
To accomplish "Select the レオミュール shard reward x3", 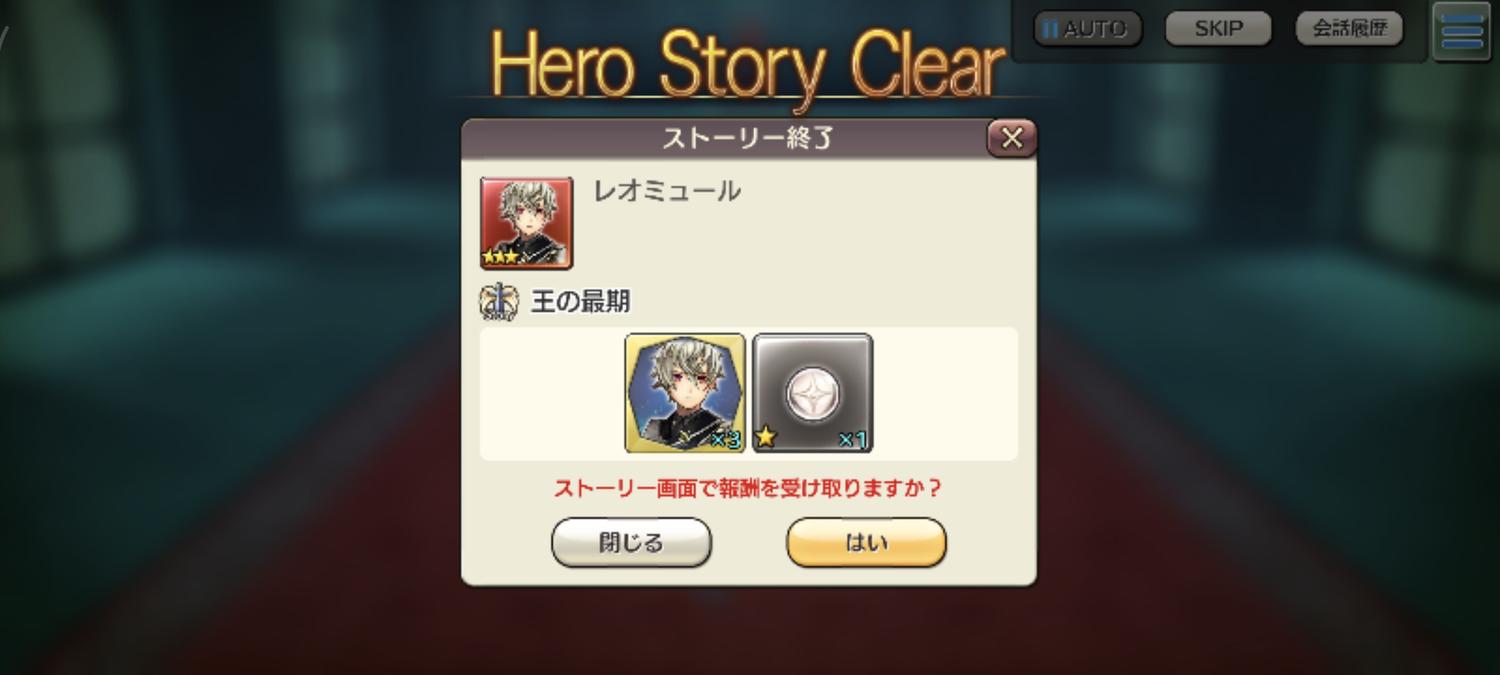I will click(x=685, y=393).
